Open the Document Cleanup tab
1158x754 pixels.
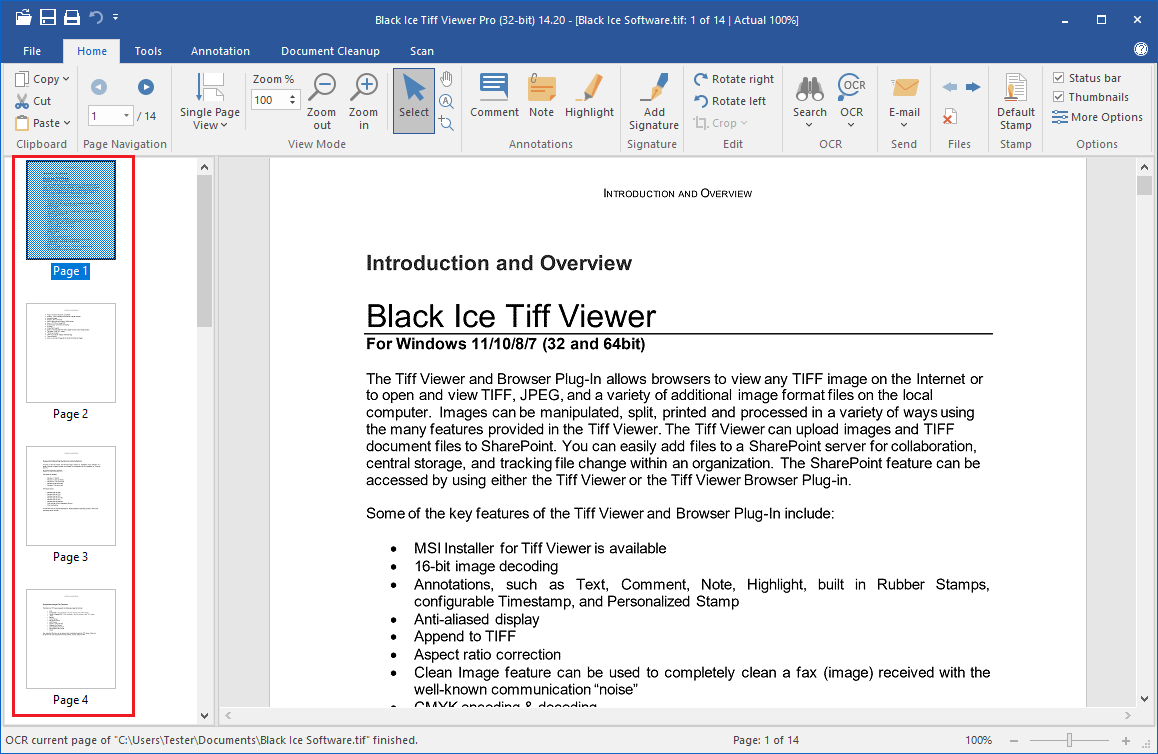pyautogui.click(x=330, y=51)
